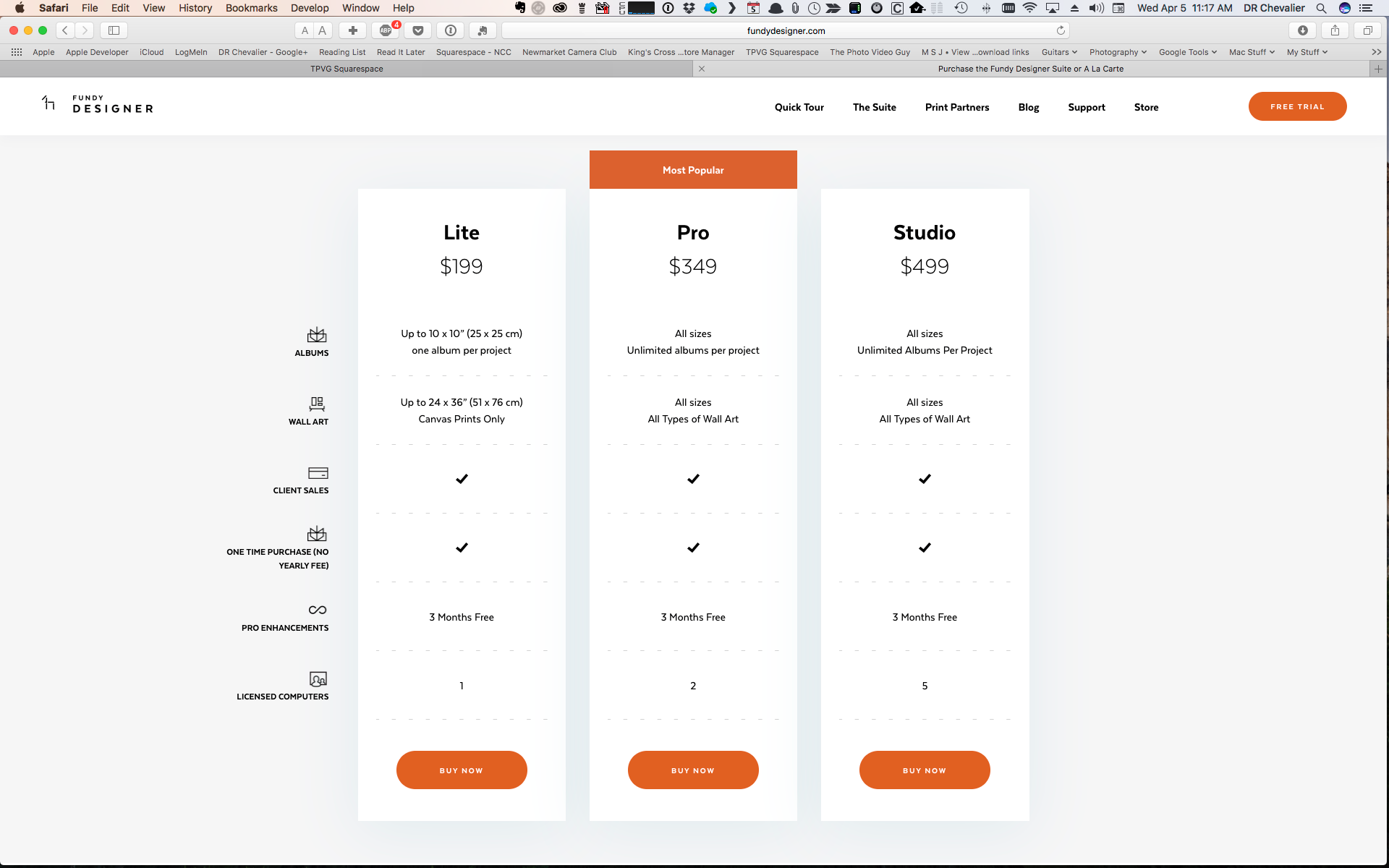The width and height of the screenshot is (1389, 868).
Task: Click the Lite $199 price
Action: (462, 266)
